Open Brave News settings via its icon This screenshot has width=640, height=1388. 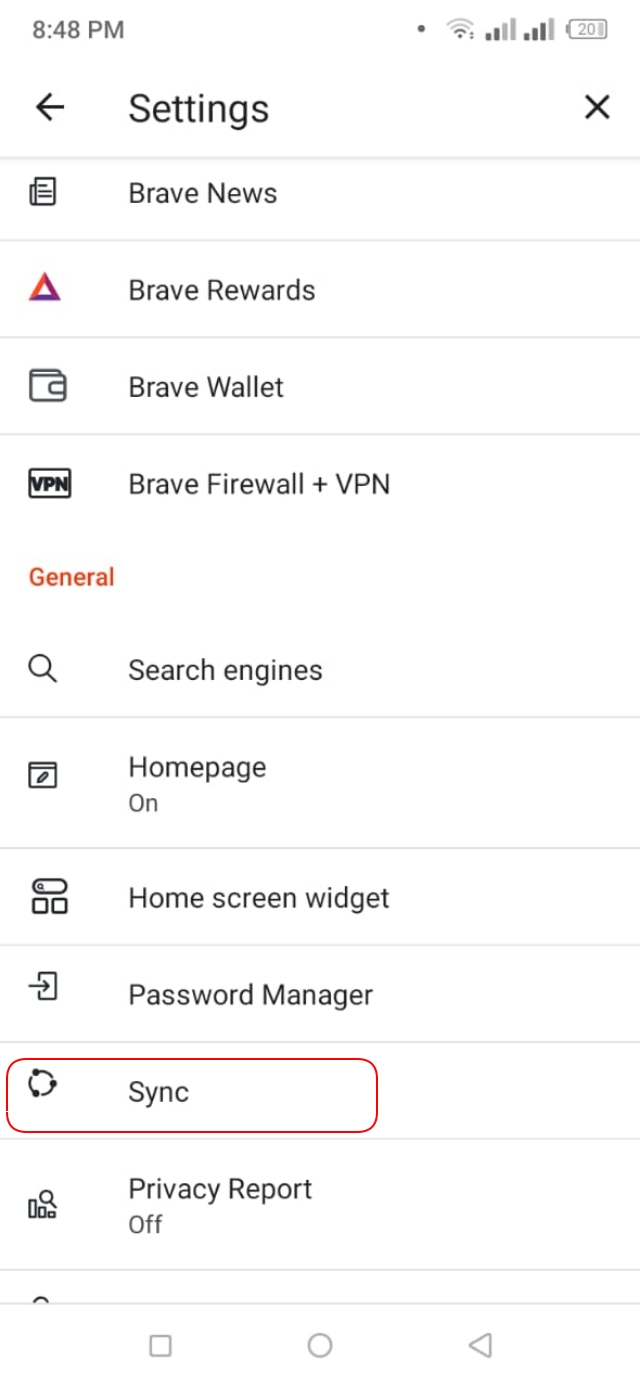[42, 193]
